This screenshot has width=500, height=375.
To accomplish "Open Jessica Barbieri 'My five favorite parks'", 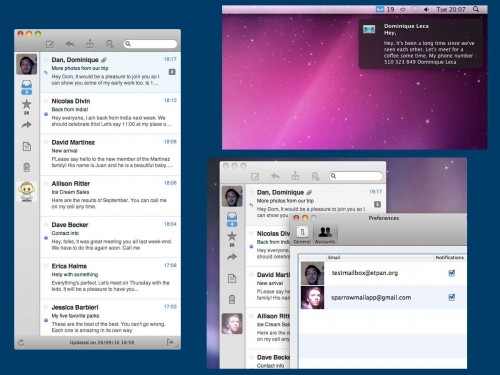I will click(110, 318).
